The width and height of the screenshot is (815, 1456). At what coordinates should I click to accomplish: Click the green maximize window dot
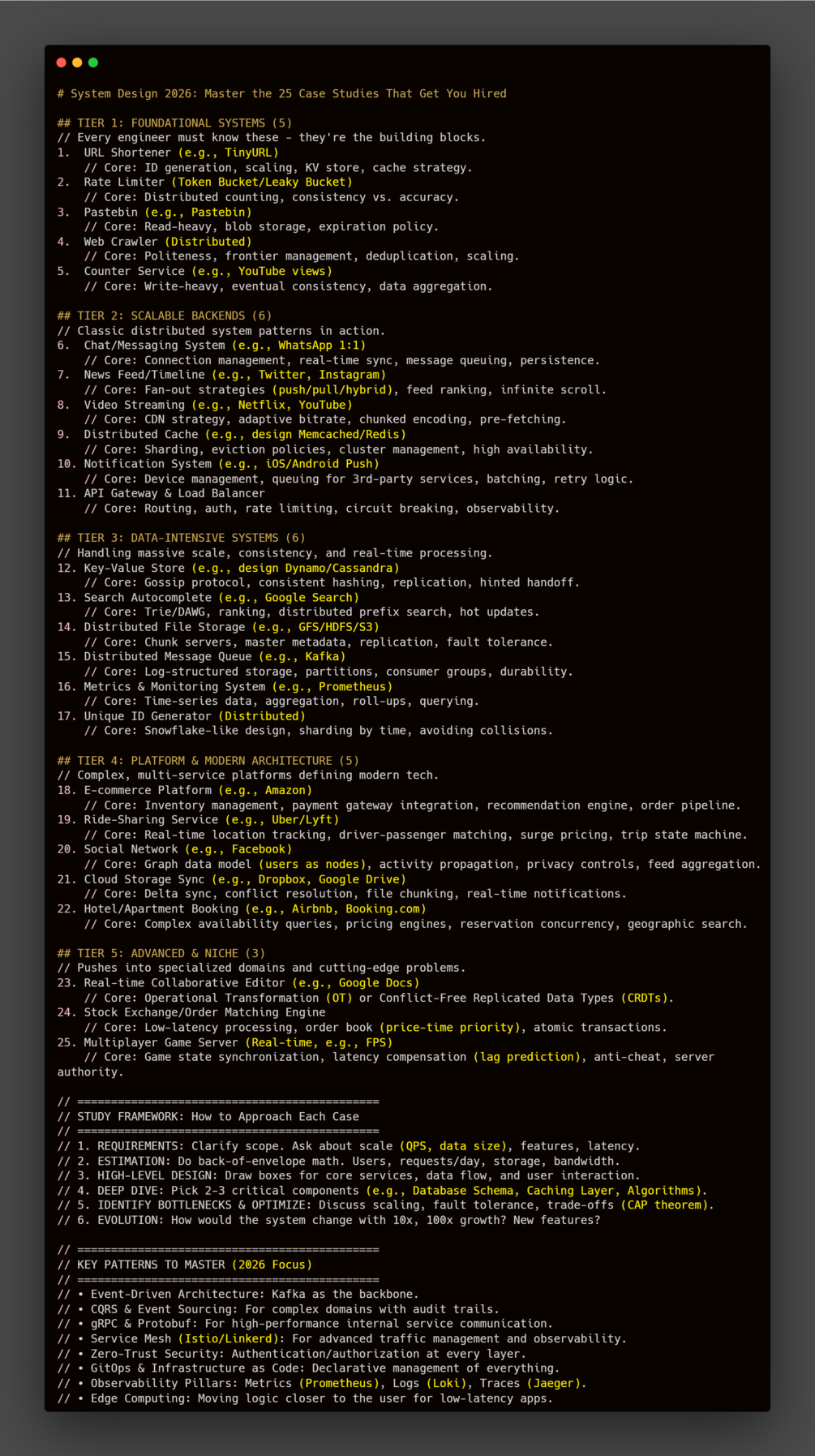(x=93, y=62)
